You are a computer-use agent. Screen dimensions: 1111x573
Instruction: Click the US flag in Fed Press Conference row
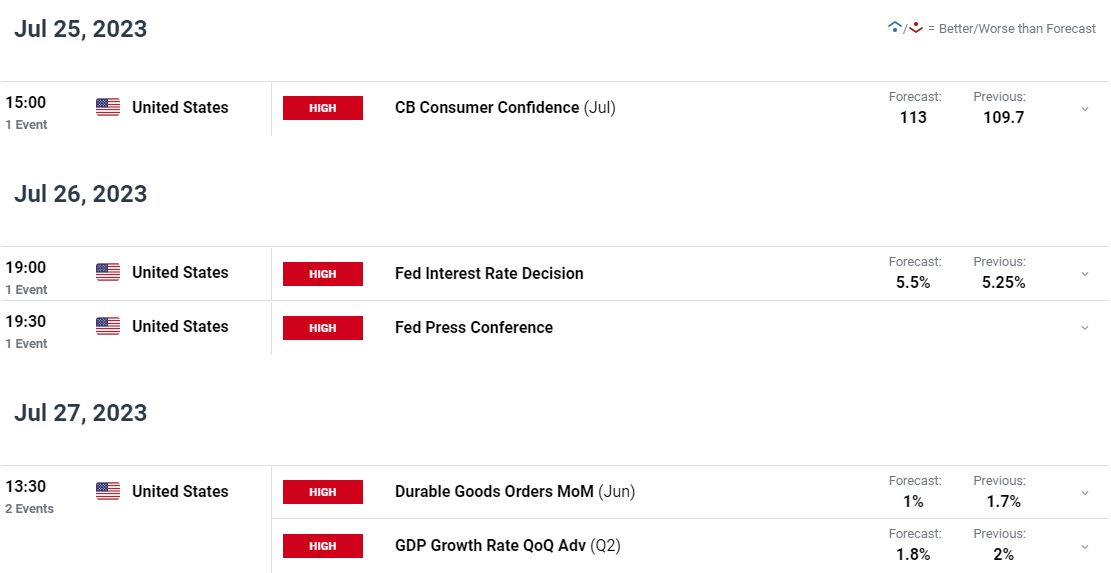(x=108, y=326)
